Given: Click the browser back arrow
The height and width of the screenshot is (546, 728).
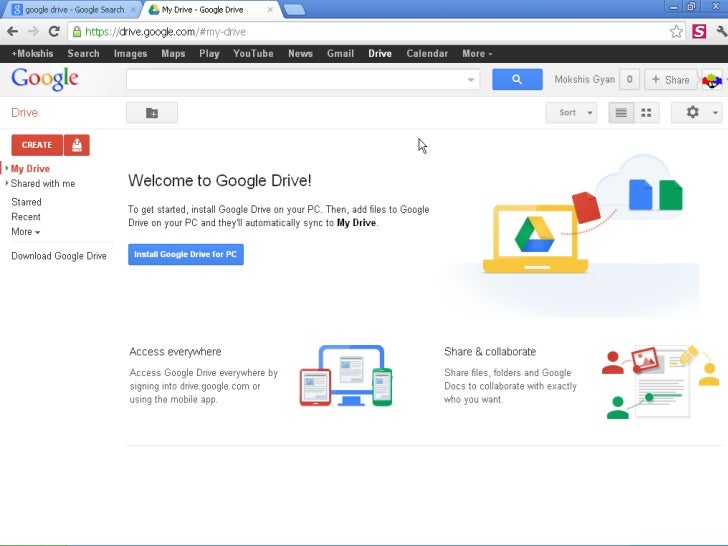Looking at the screenshot, I should point(13,32).
